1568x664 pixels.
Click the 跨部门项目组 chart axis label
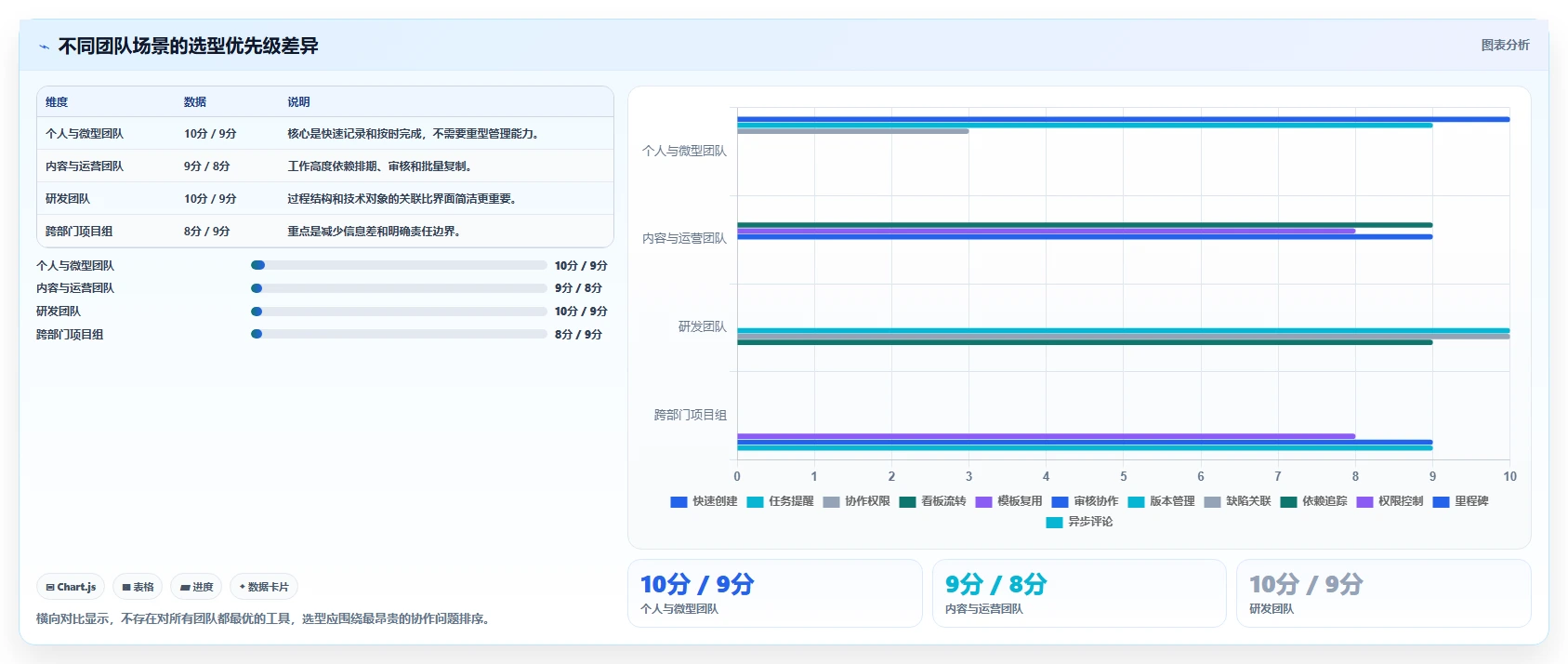coord(691,415)
